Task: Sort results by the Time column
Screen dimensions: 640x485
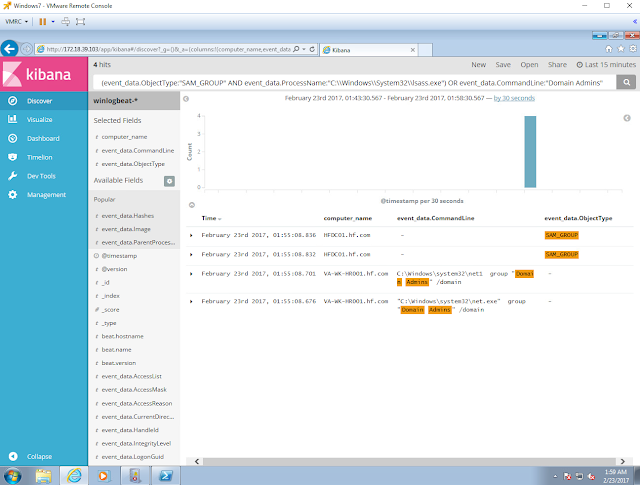Action: point(211,218)
